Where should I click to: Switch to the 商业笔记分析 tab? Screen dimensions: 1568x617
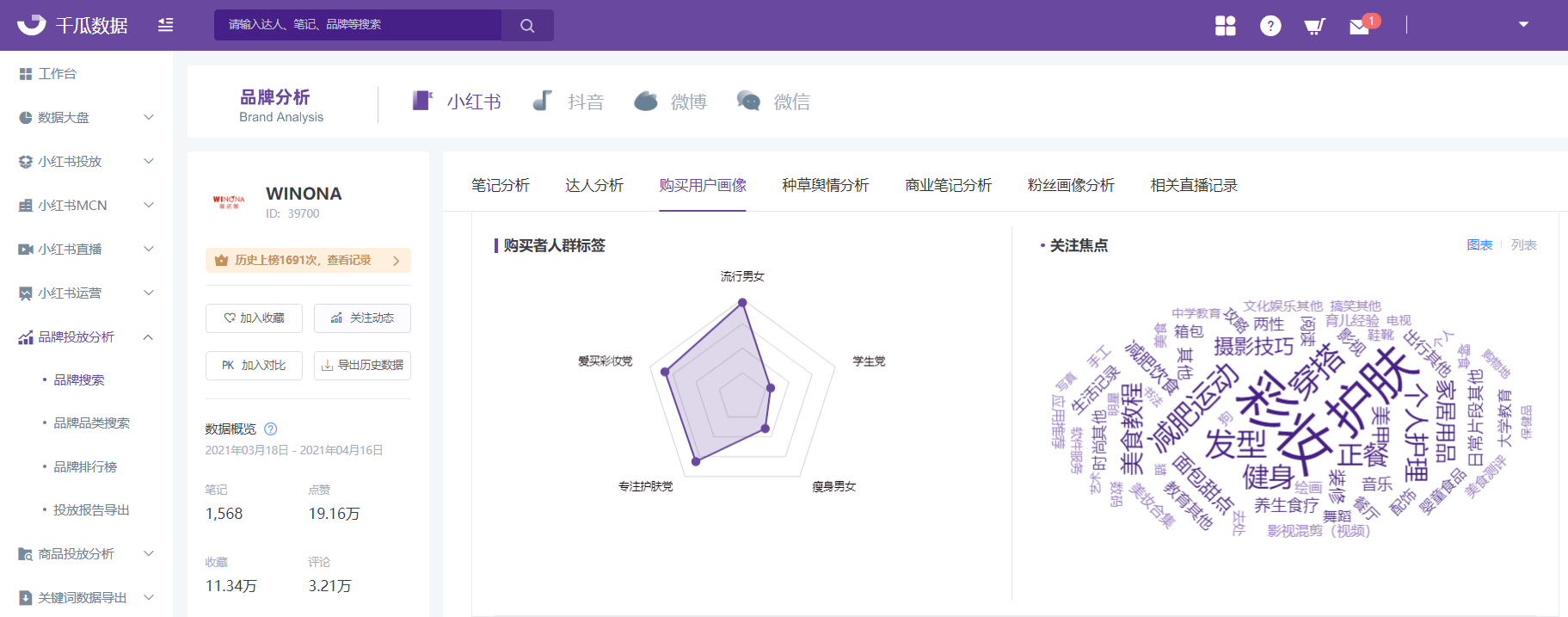pos(949,185)
